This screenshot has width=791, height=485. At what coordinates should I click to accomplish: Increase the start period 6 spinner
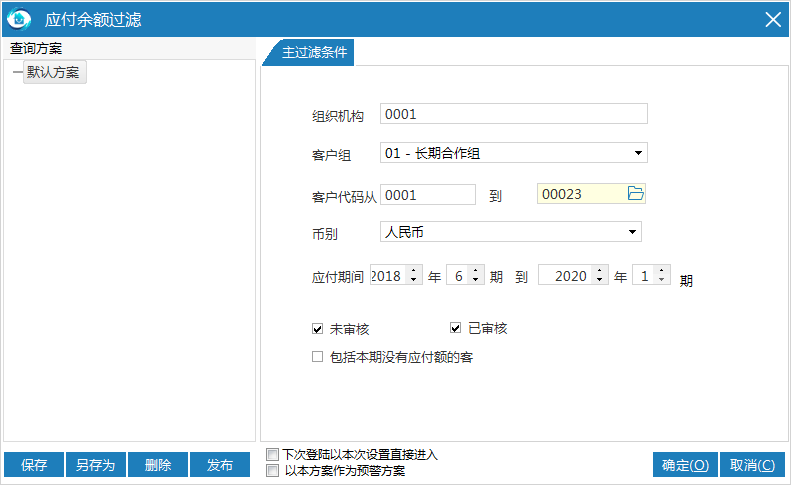pos(476,271)
